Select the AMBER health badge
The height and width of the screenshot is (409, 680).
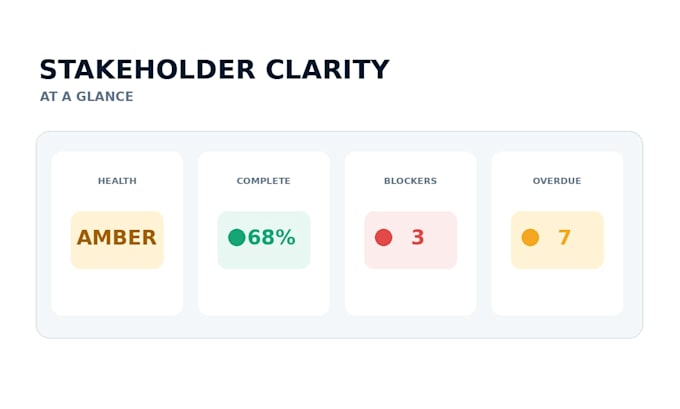pos(117,240)
